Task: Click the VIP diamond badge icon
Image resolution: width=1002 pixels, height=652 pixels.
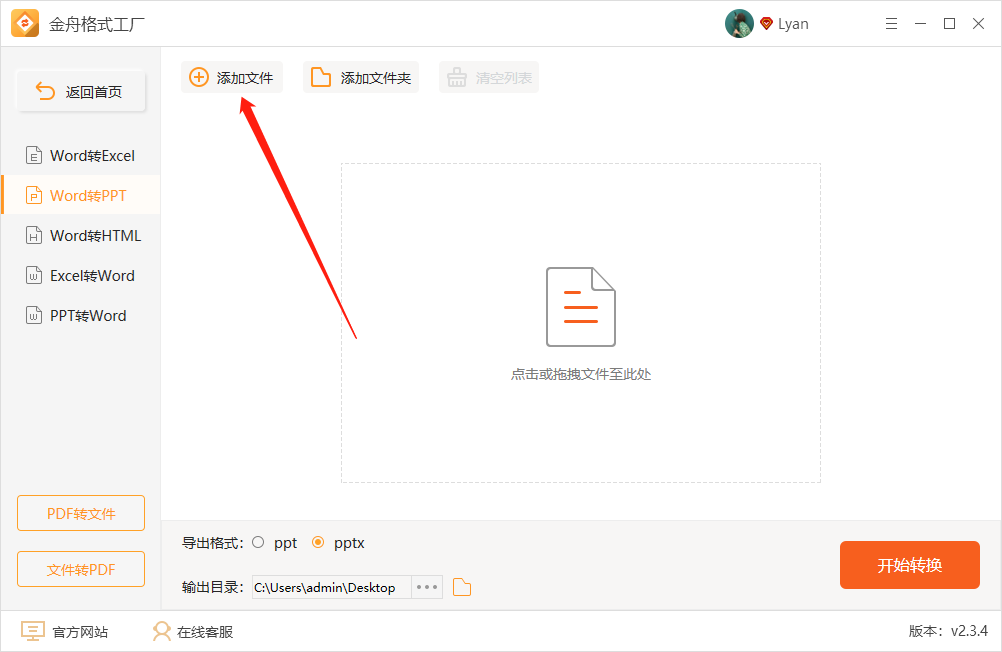Action: [766, 24]
